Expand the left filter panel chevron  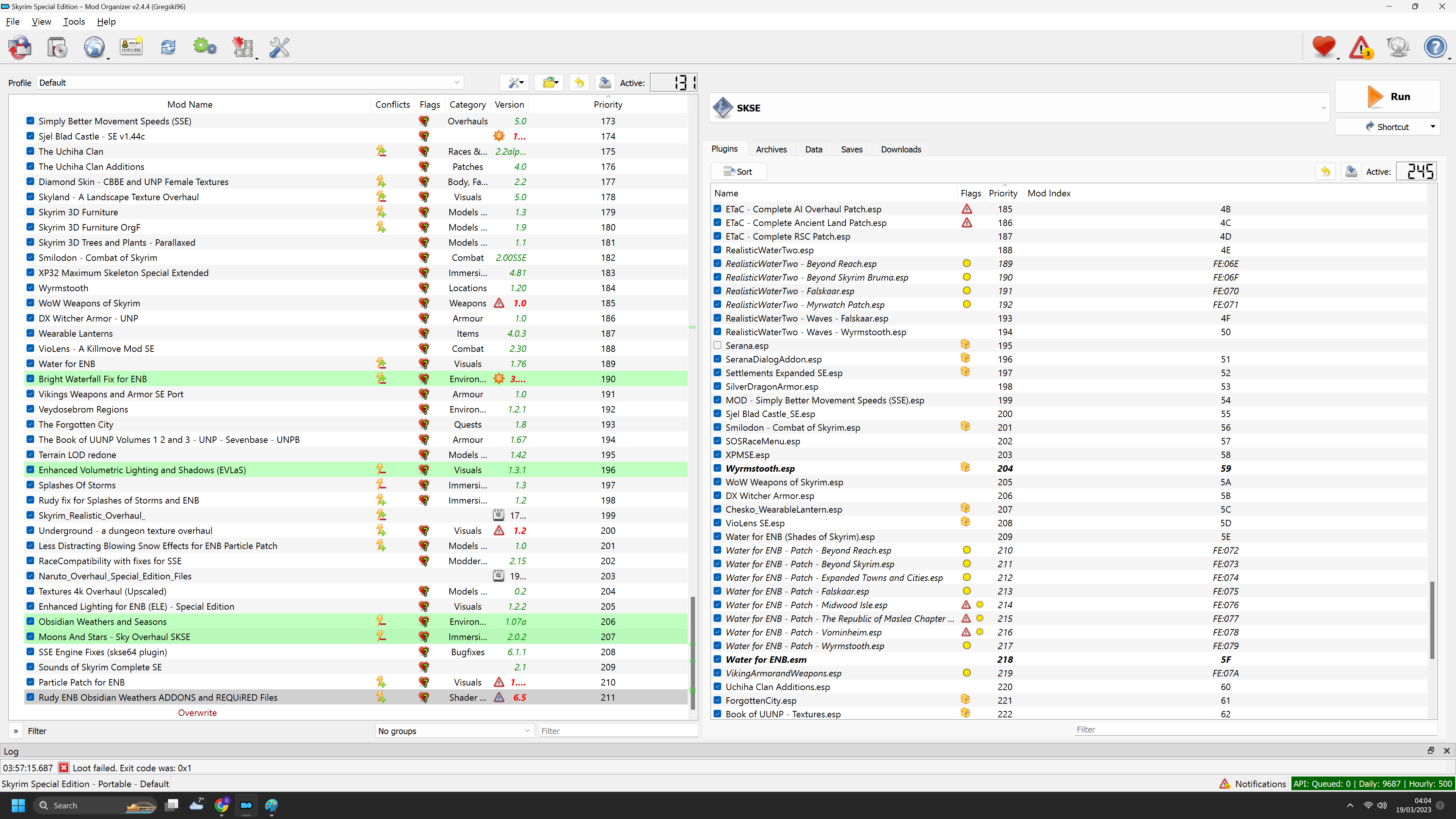(x=16, y=730)
